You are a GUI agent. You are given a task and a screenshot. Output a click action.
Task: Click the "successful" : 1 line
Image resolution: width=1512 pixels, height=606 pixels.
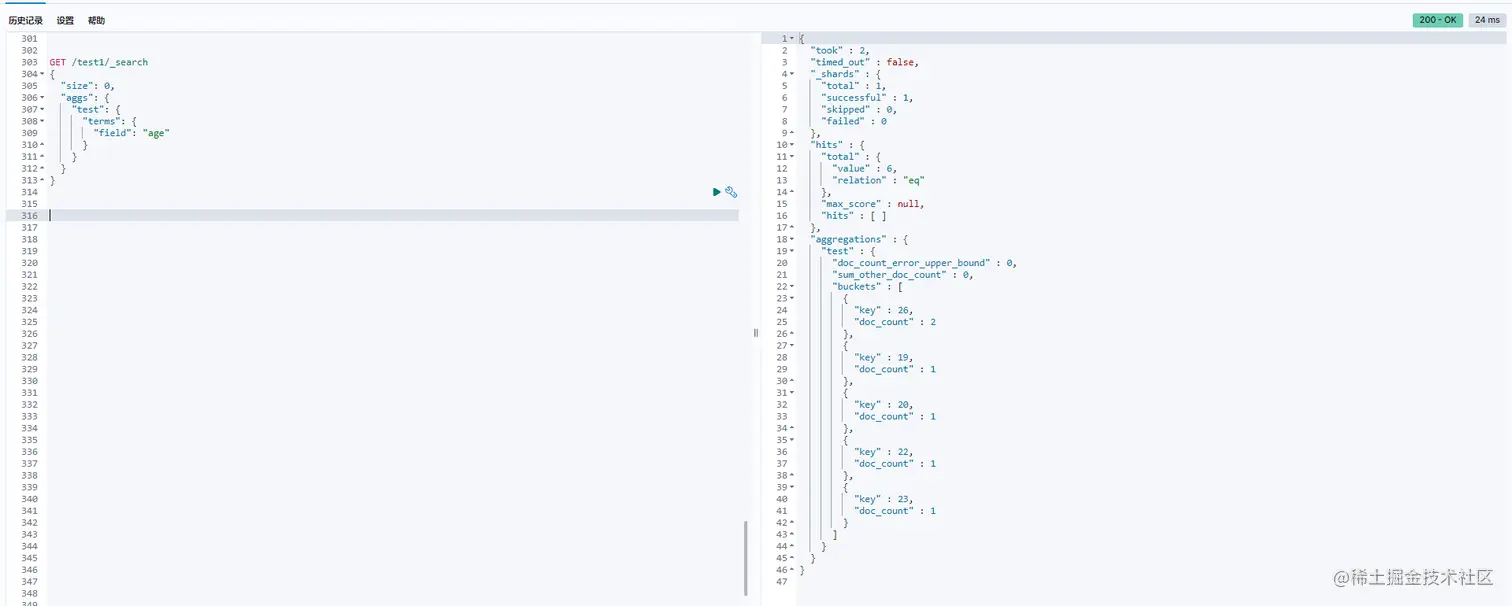[868, 98]
